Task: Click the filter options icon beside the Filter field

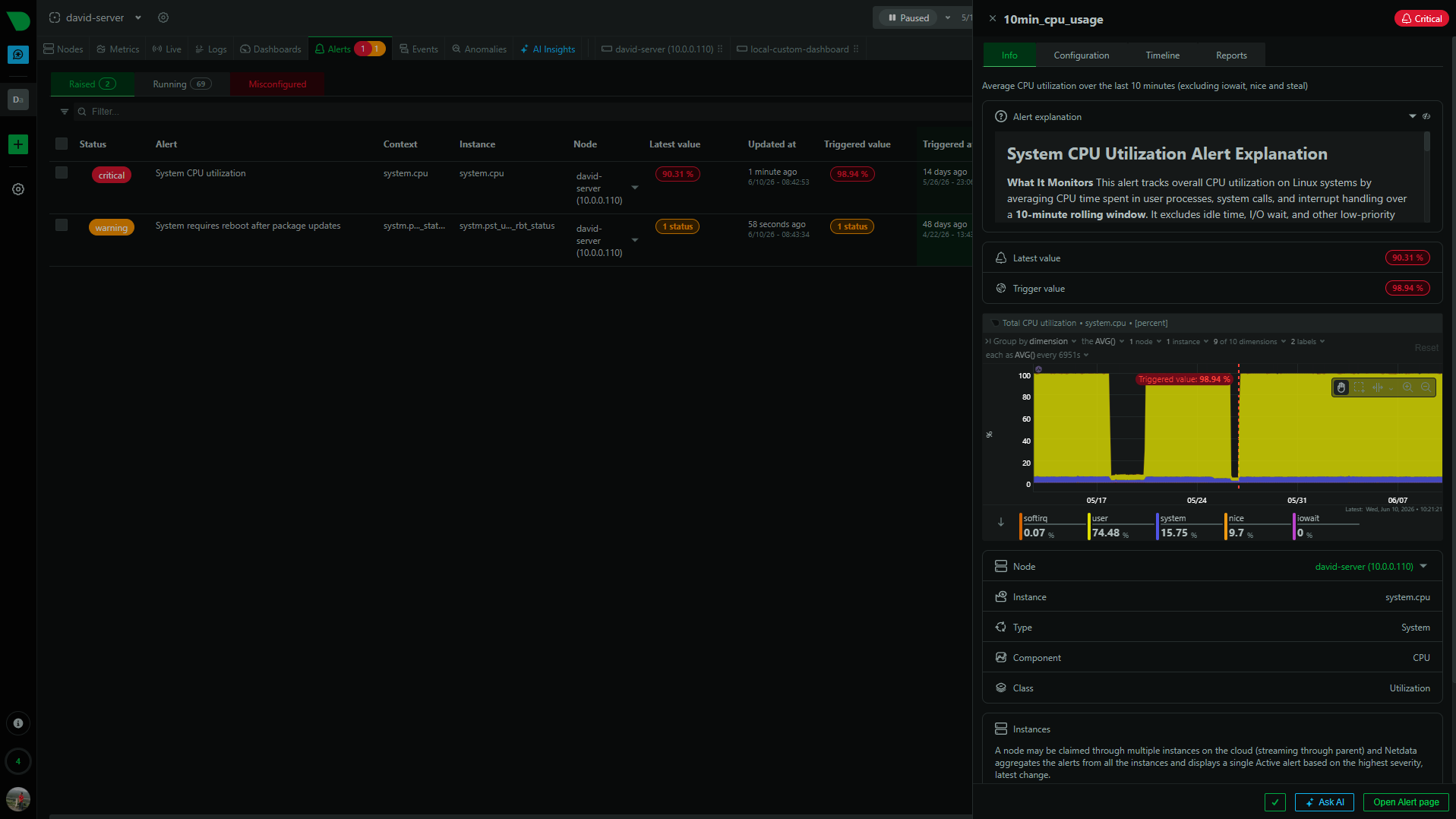Action: pos(65,112)
